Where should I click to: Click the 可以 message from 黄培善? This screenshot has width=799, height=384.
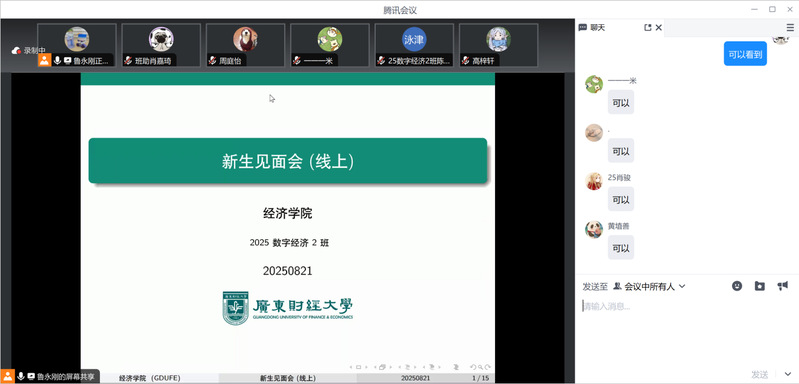click(x=621, y=248)
